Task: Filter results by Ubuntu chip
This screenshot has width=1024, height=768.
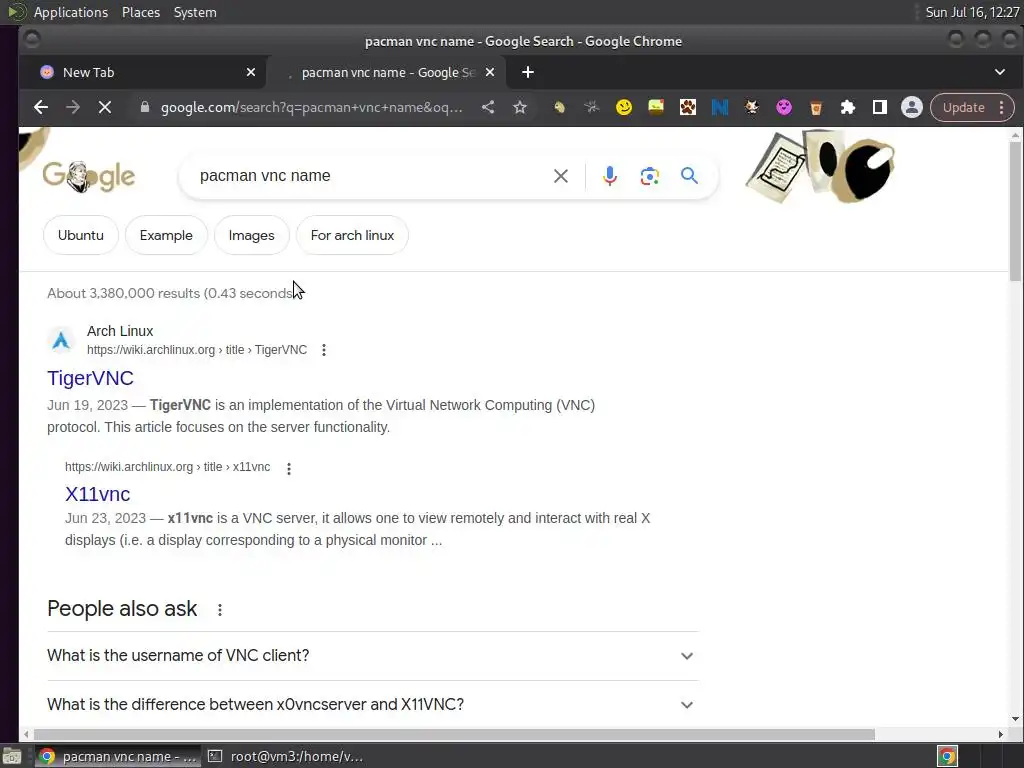Action: 81,235
